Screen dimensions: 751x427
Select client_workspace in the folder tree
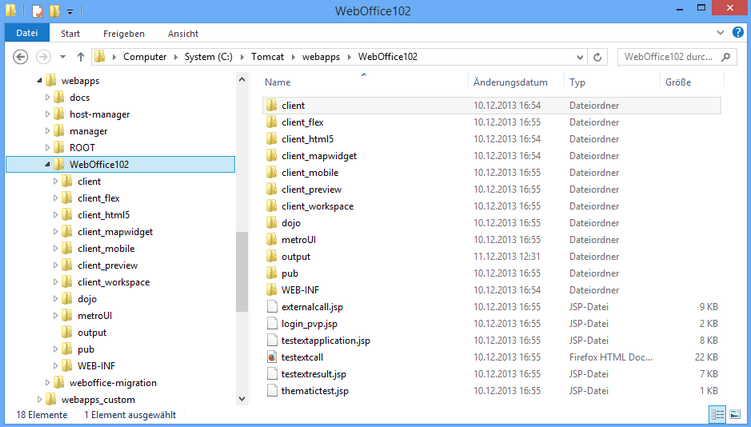pyautogui.click(x=114, y=282)
